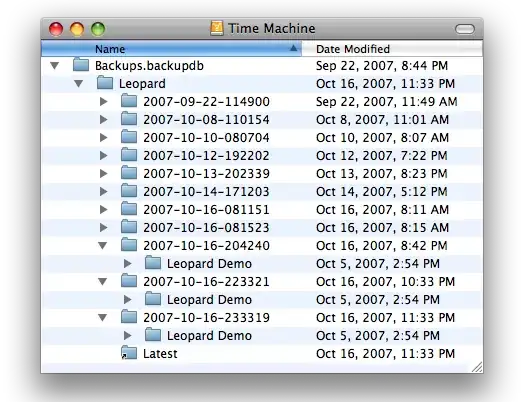The width and height of the screenshot is (524, 402).
Task: Zoom window with the green button
Action: [x=98, y=29]
